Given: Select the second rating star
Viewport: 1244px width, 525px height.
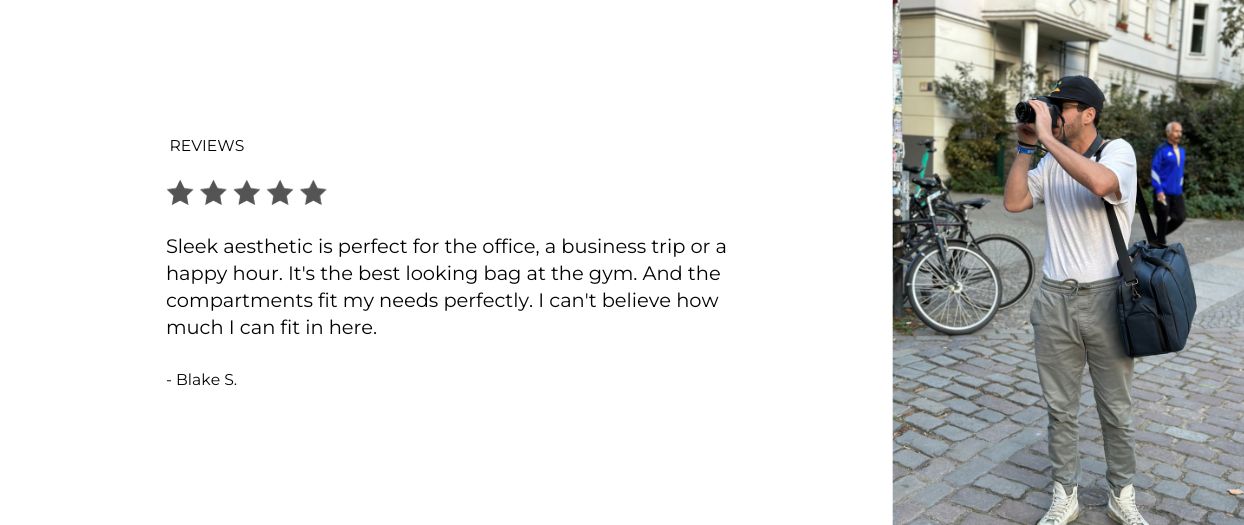Looking at the screenshot, I should [213, 193].
